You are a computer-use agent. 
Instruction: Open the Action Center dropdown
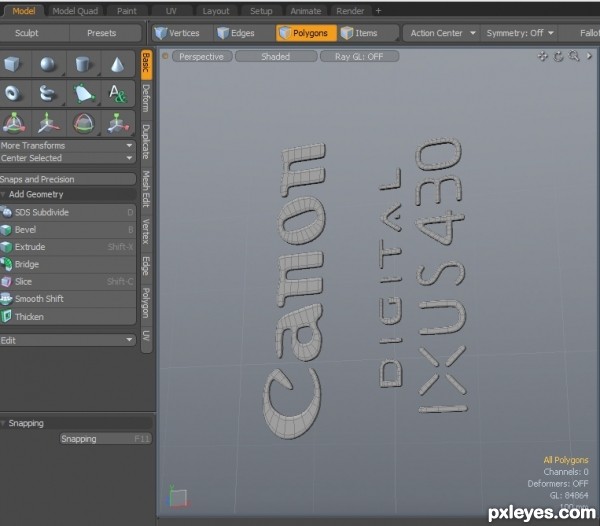(442, 33)
